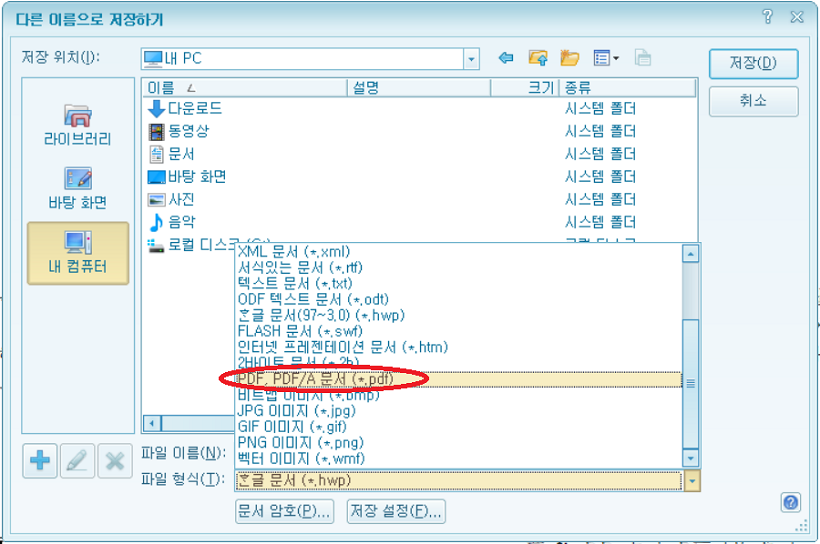820x544 pixels.
Task: Click the 취소 button
Action: pos(753,101)
